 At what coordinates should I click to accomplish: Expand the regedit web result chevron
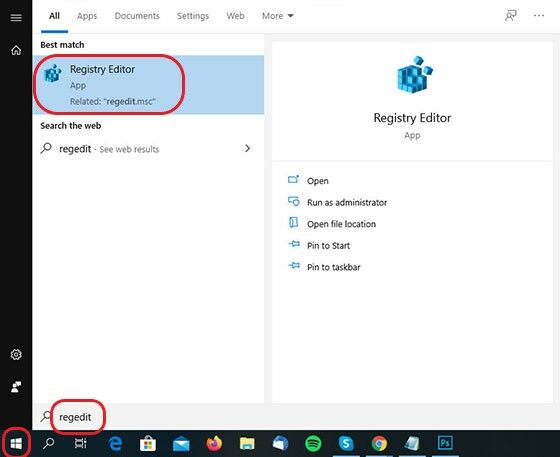coord(248,148)
